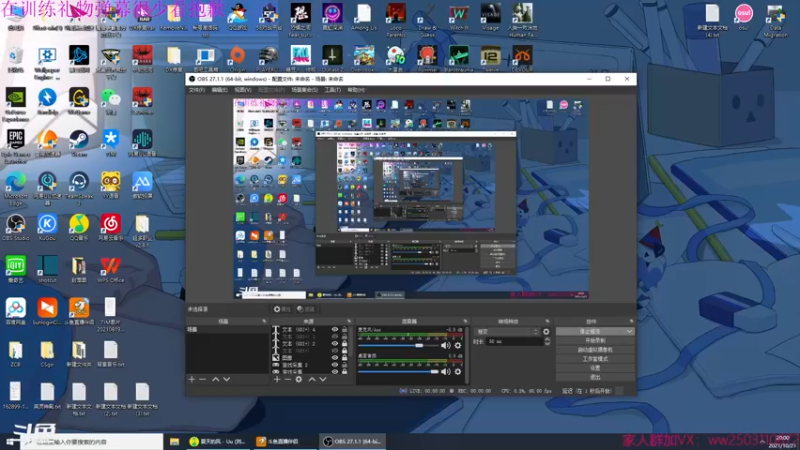800x450 pixels.
Task: Open the Scene Collection menu in OBS
Action: 305,90
